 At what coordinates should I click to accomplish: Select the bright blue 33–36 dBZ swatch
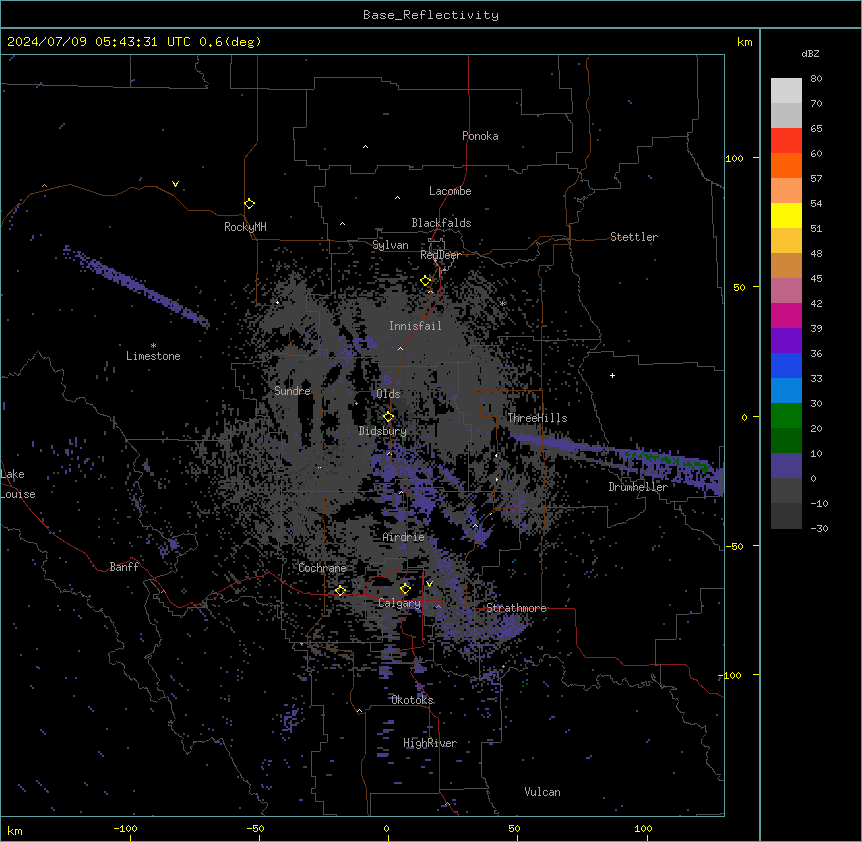[786, 365]
